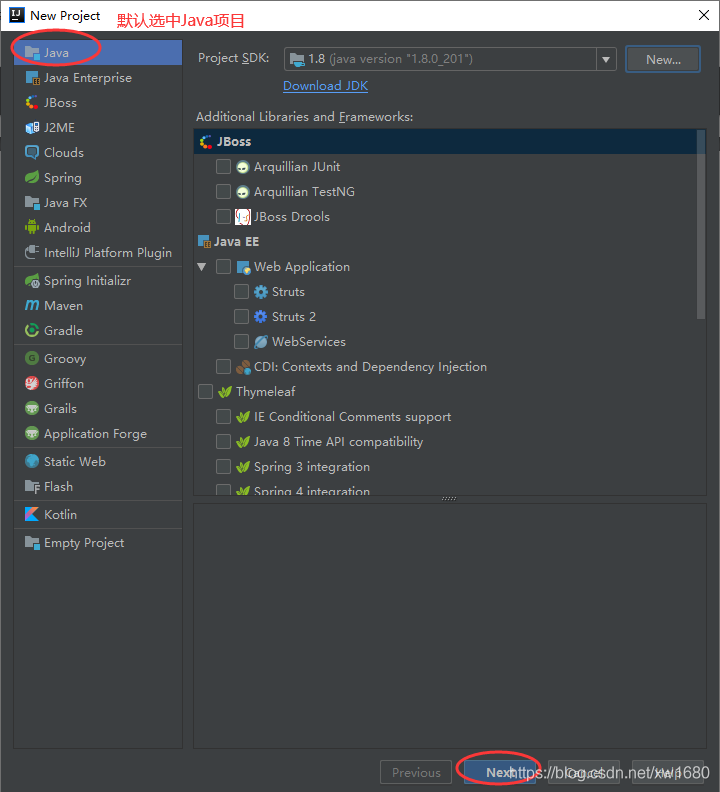This screenshot has width=720, height=792.
Task: Click the Project SDK 1.8 combo box
Action: click(x=450, y=60)
